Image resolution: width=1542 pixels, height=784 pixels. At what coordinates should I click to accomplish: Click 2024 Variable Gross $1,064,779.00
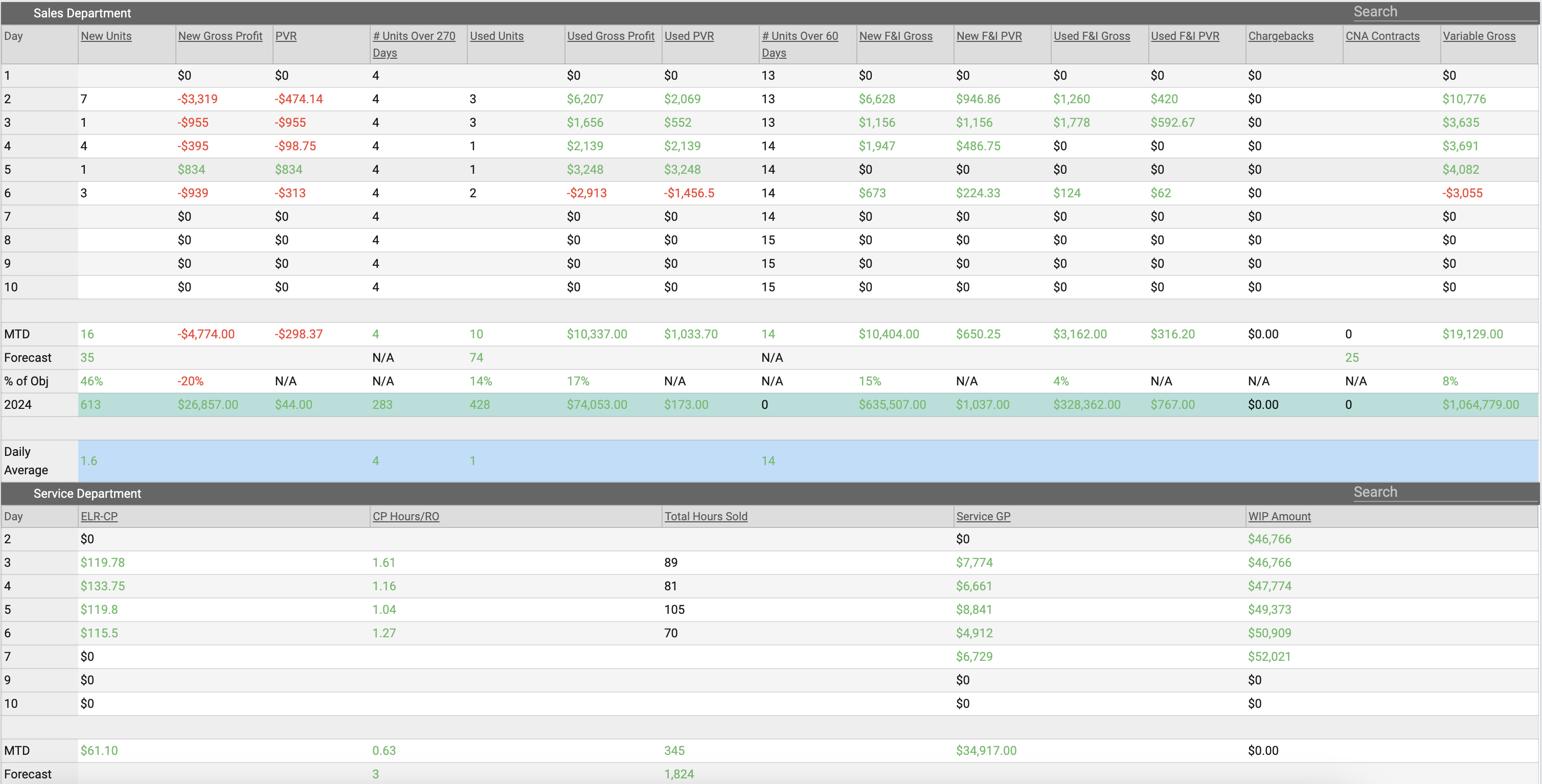coord(1480,405)
